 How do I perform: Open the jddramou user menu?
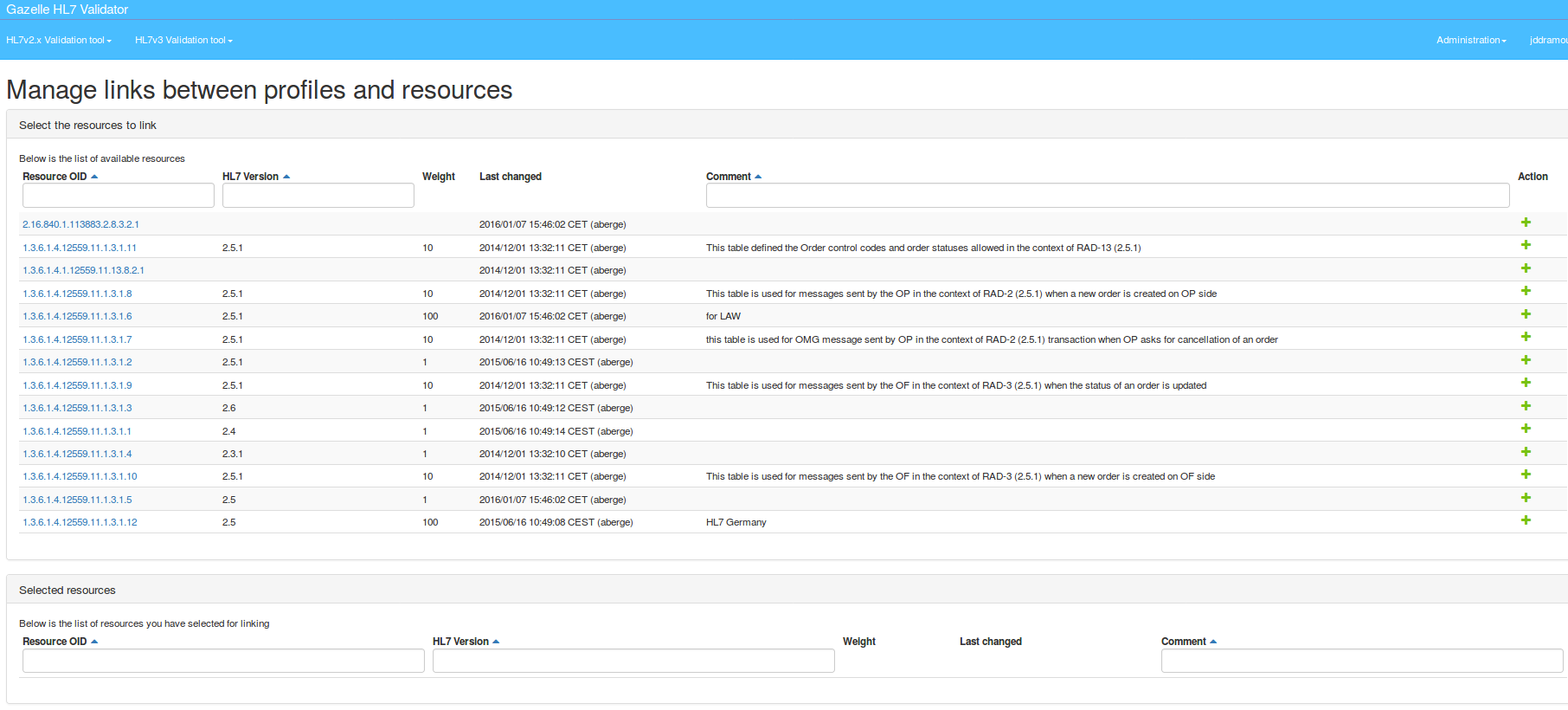[1547, 40]
